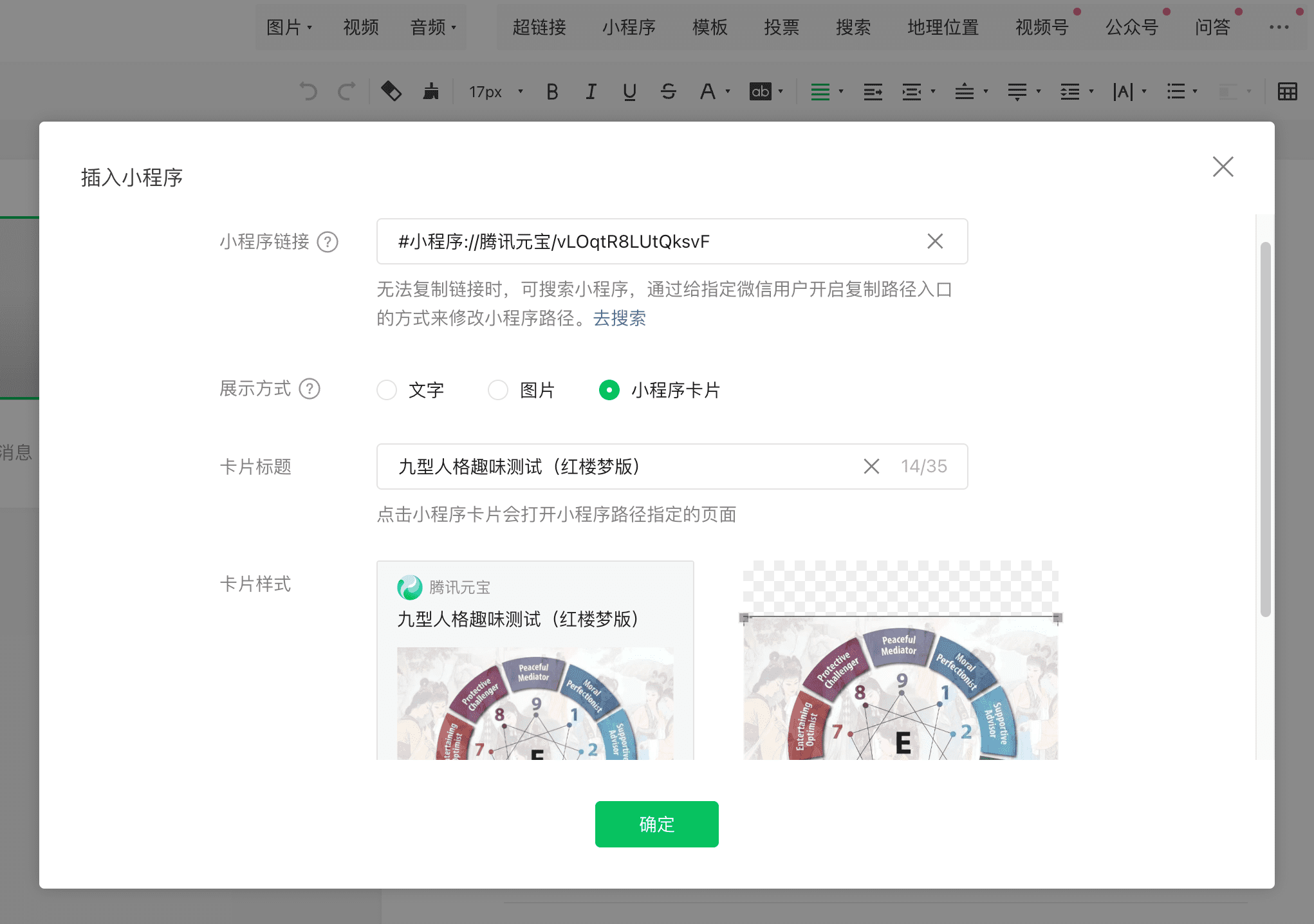
Task: Click the 腾讯元宝 card preview
Action: click(535, 660)
